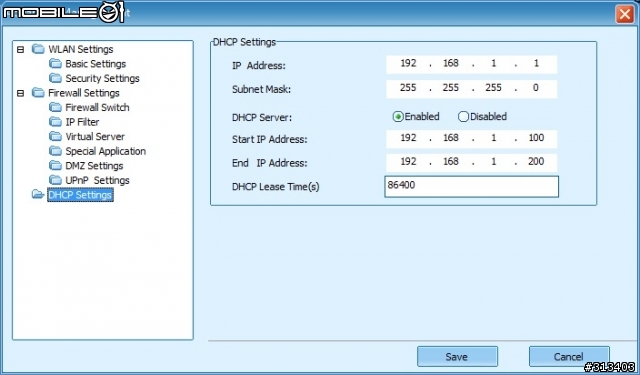This screenshot has height=375, width=640.
Task: Click the Security Settings folder icon
Action: (x=55, y=78)
